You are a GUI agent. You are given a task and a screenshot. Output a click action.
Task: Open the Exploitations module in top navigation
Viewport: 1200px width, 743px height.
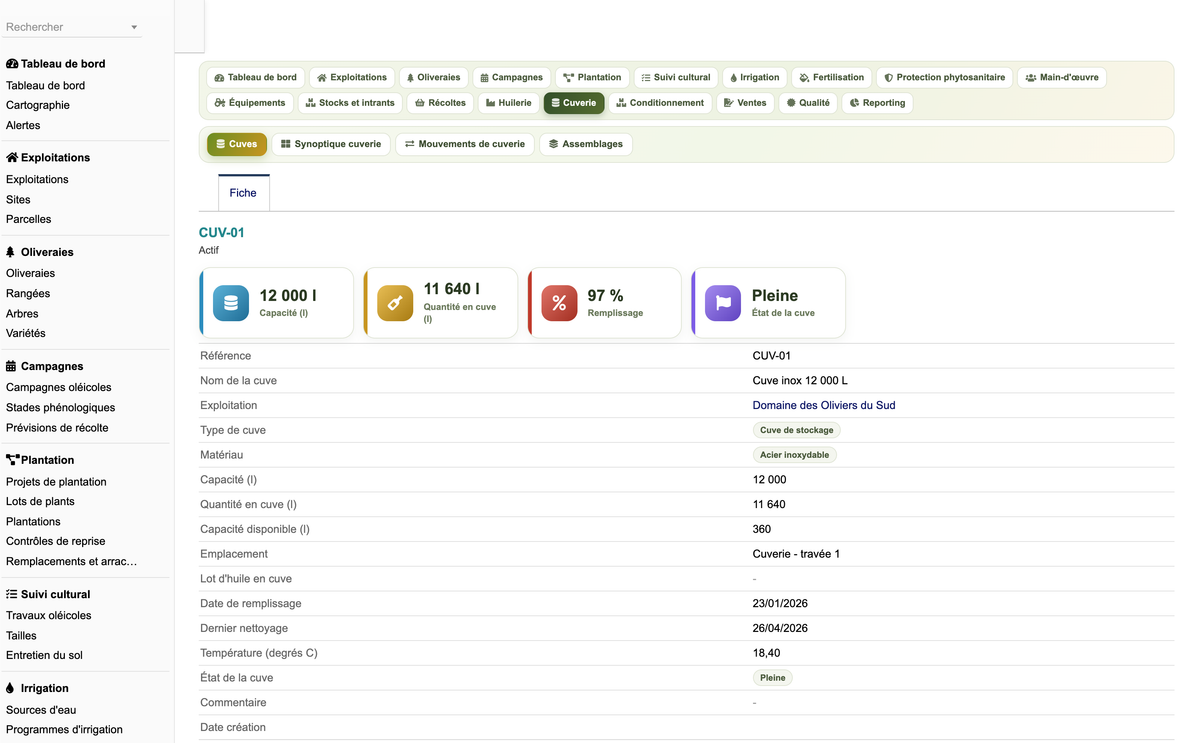pos(352,77)
